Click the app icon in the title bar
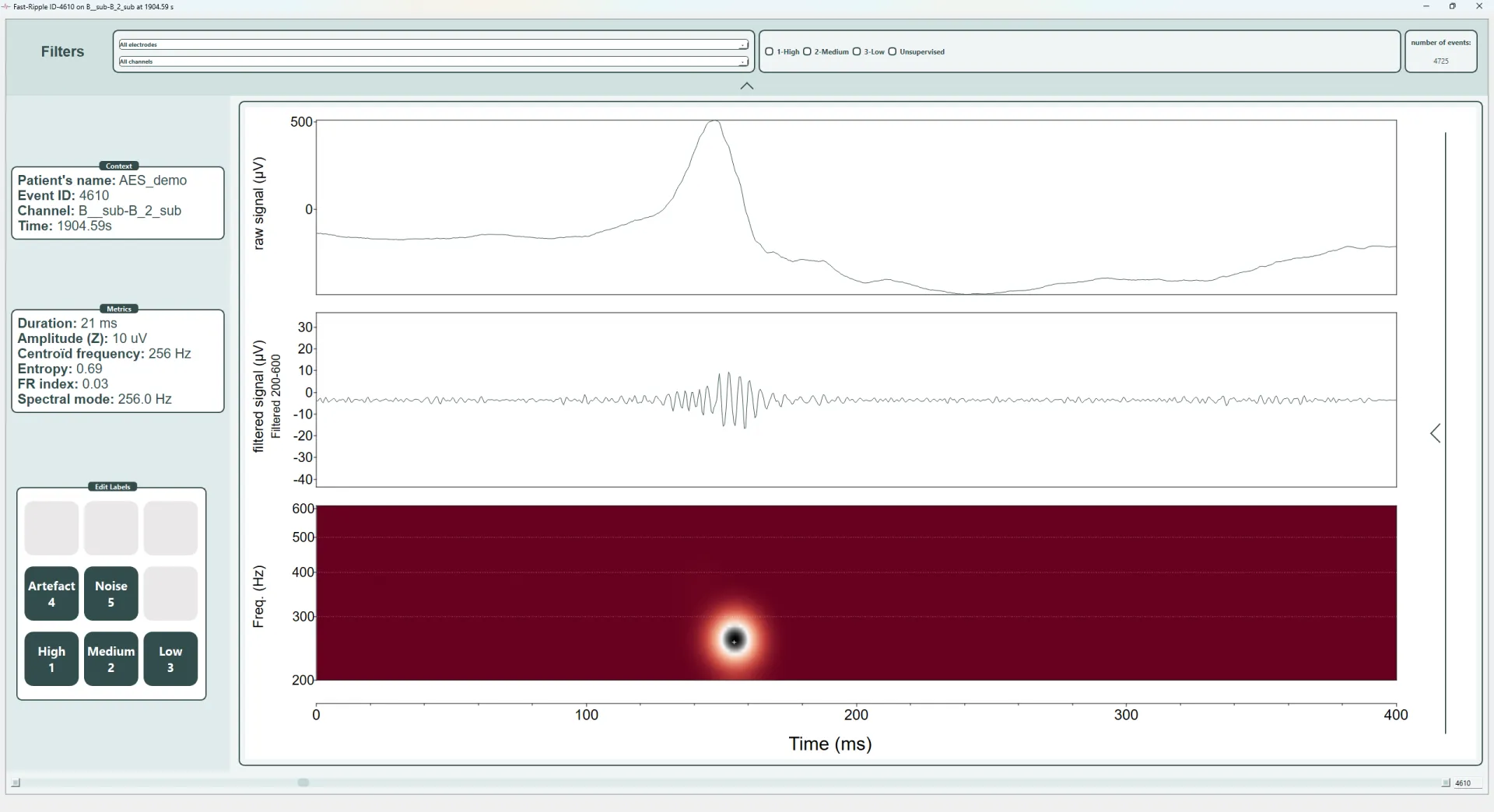 coord(6,7)
